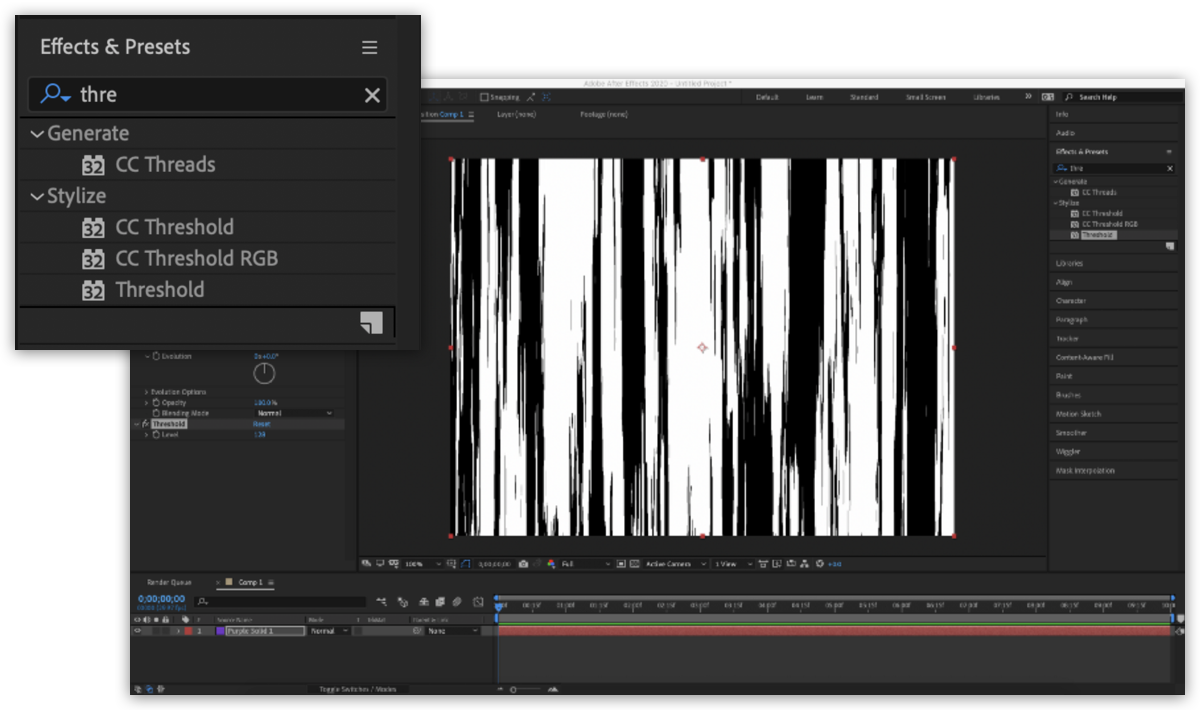Switch to the Small Screen workspace
1200x710 pixels.
click(x=925, y=97)
